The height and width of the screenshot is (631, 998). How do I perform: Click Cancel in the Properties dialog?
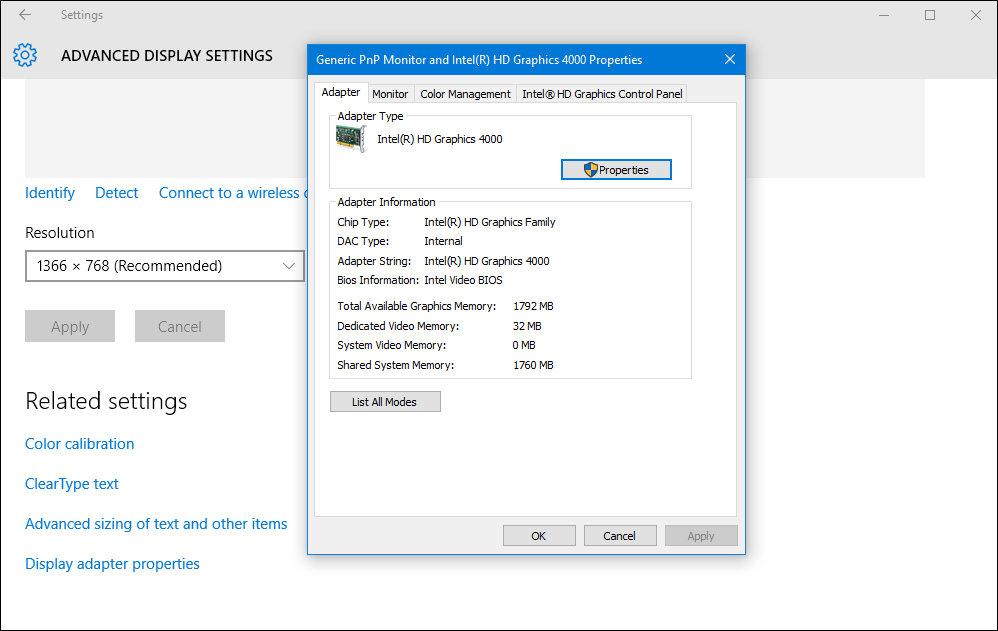click(620, 535)
